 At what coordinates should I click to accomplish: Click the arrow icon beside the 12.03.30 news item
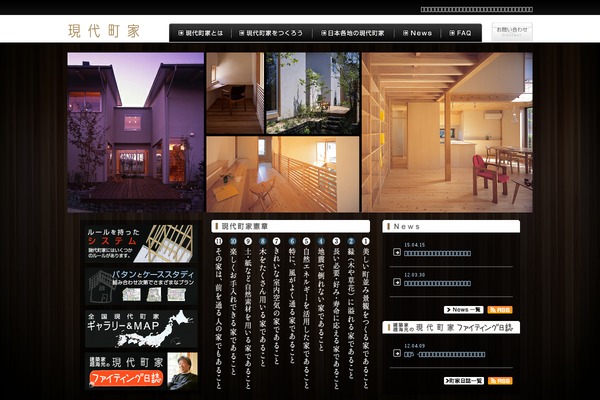[x=397, y=282]
